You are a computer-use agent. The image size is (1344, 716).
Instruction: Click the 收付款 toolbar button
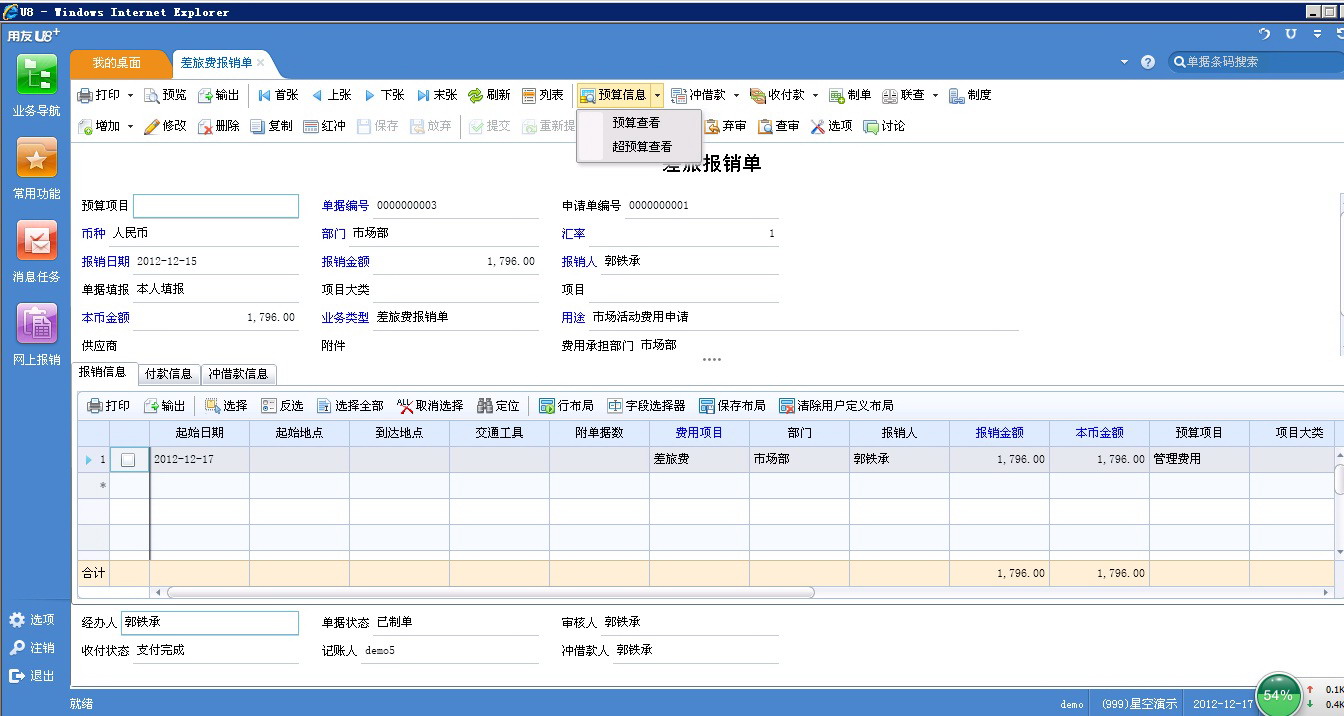coord(778,95)
